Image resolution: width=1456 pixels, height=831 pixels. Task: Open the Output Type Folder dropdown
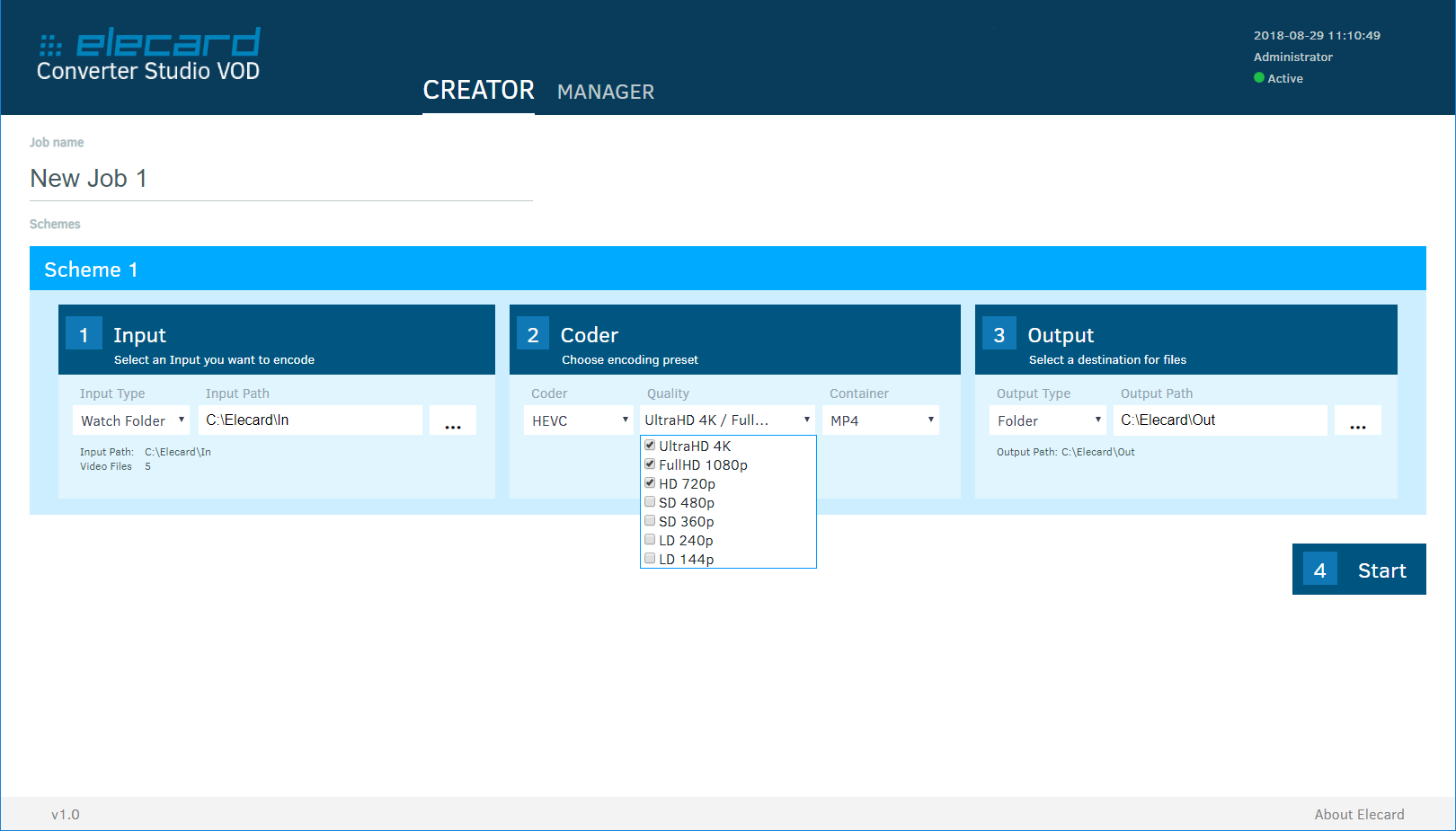(x=1047, y=420)
